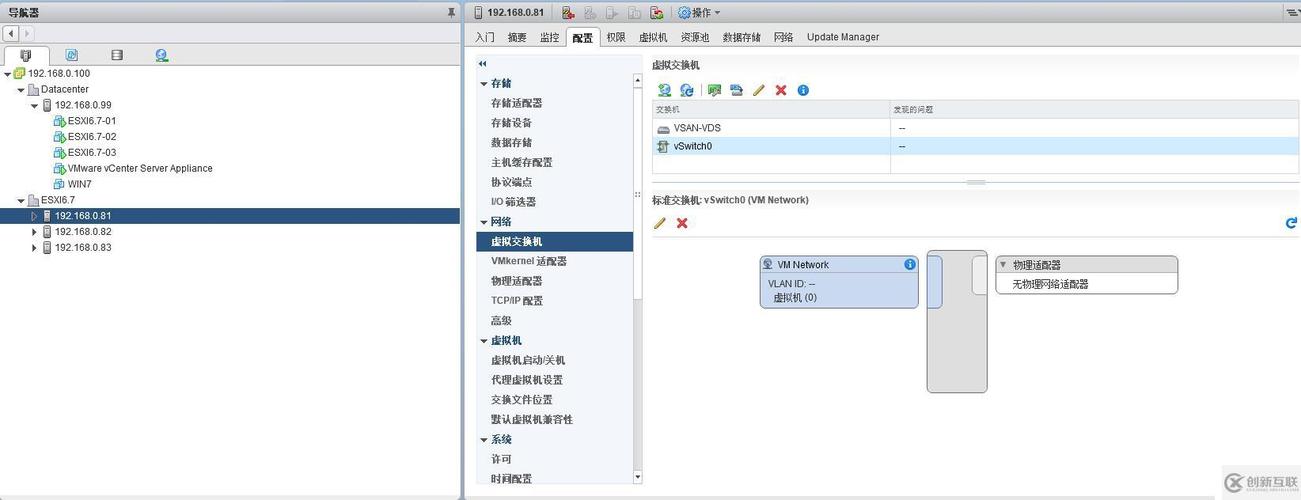Open I/O 筛选器 settings
Viewport: 1301px width, 500px height.
[514, 202]
